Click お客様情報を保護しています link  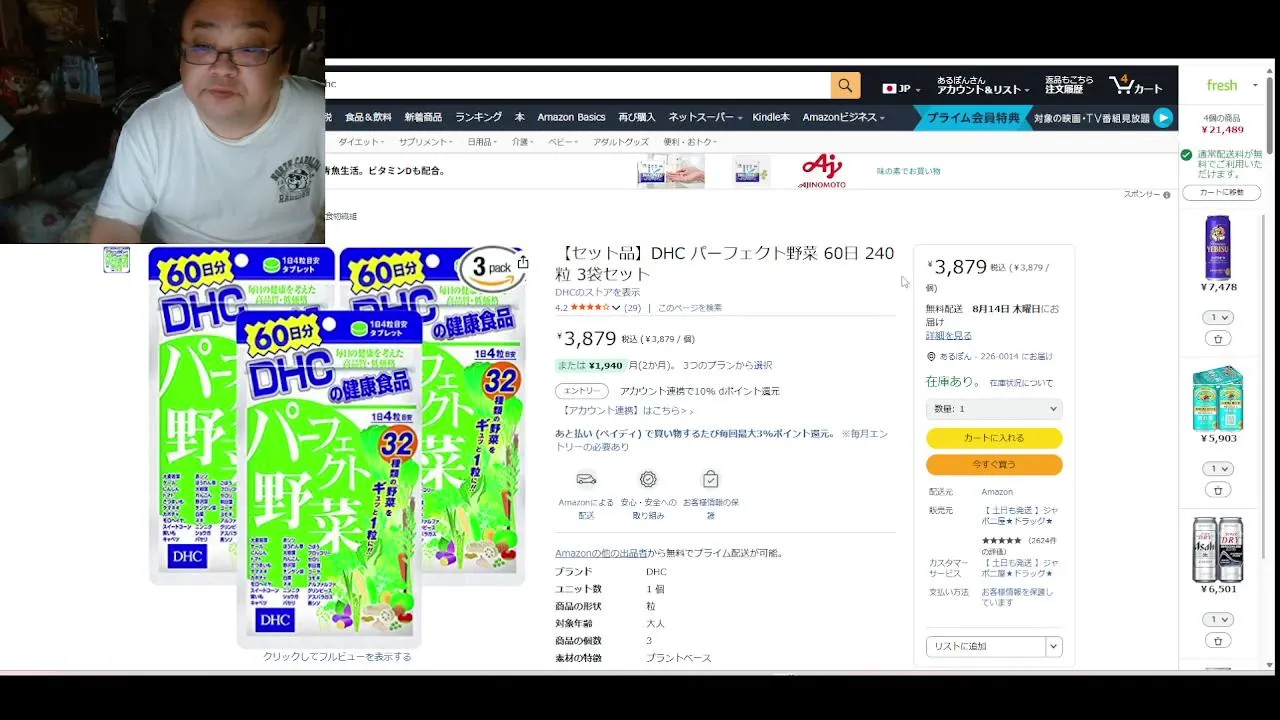point(1017,597)
